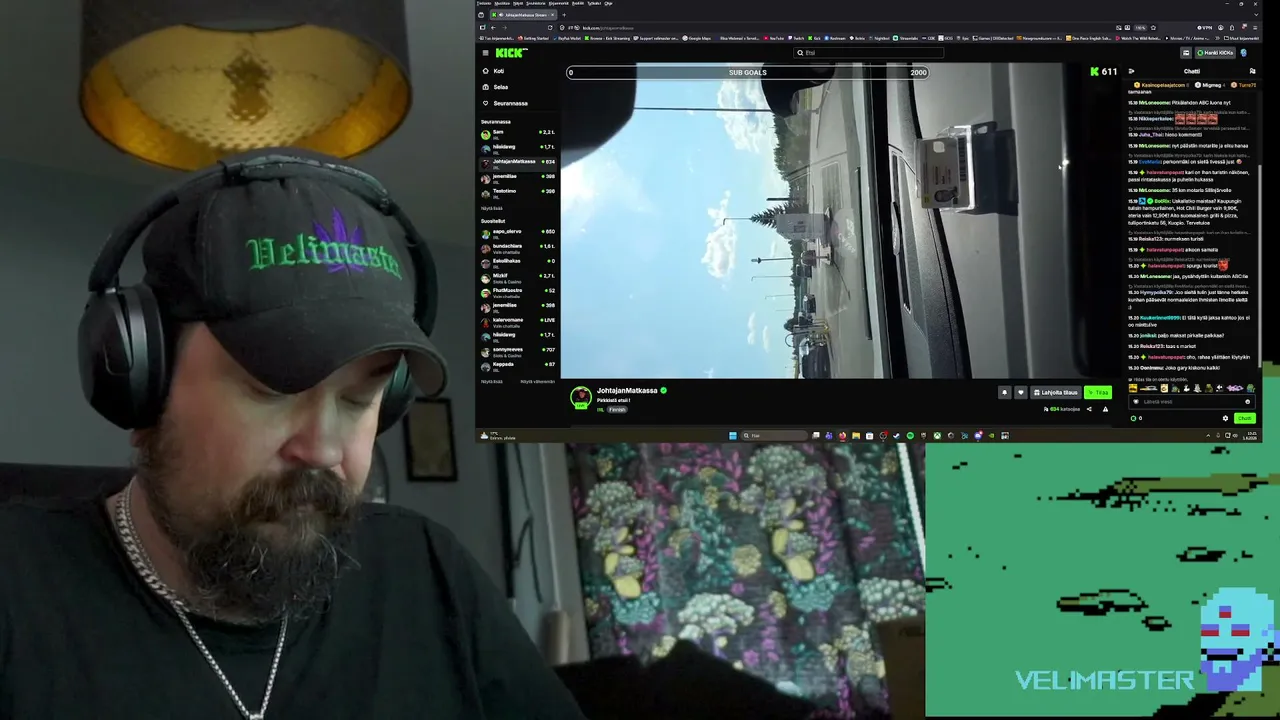Toggle theater mode icon near Hanki KICKs
The image size is (1280, 720).
pyautogui.click(x=1186, y=53)
